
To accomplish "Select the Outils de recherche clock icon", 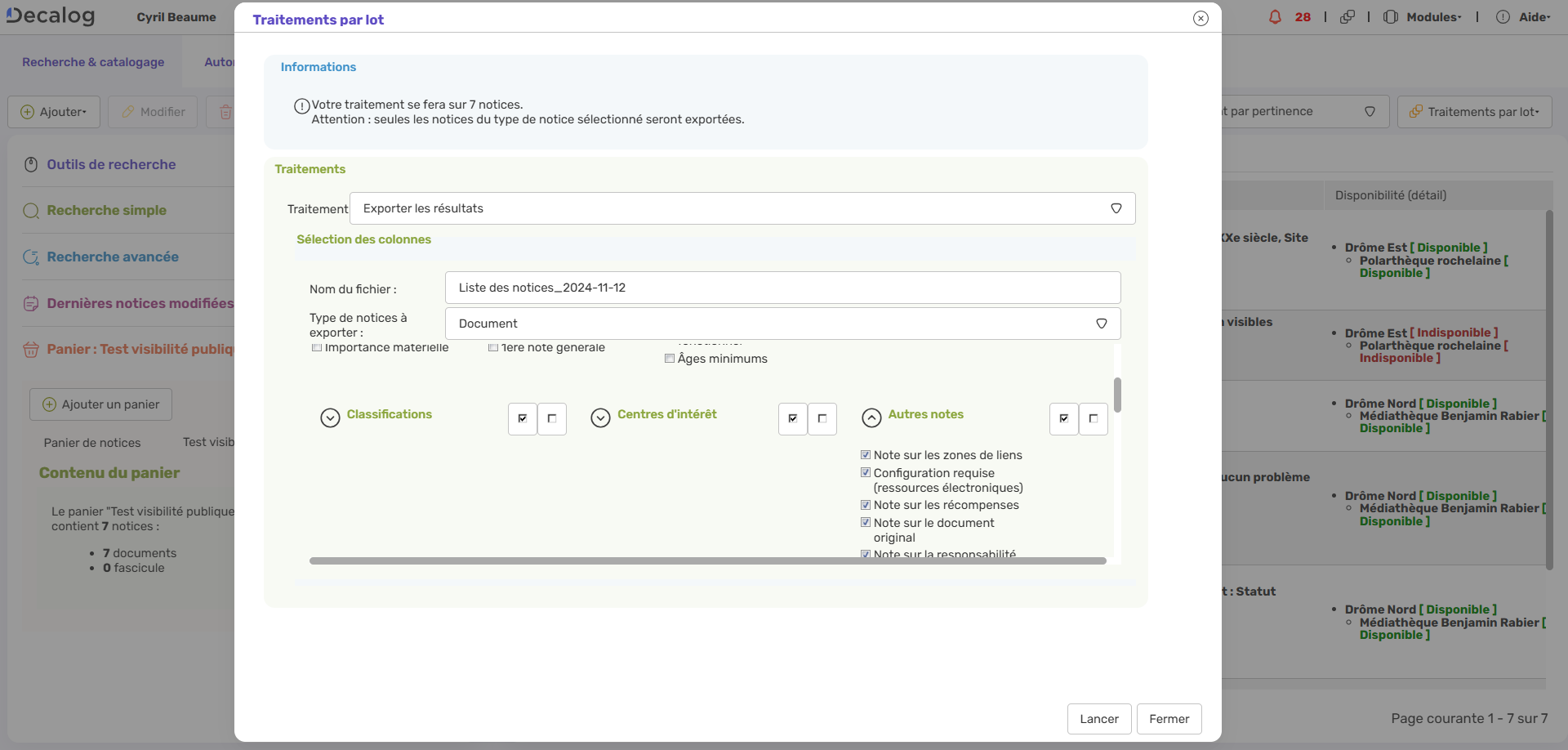I will pyautogui.click(x=31, y=164).
